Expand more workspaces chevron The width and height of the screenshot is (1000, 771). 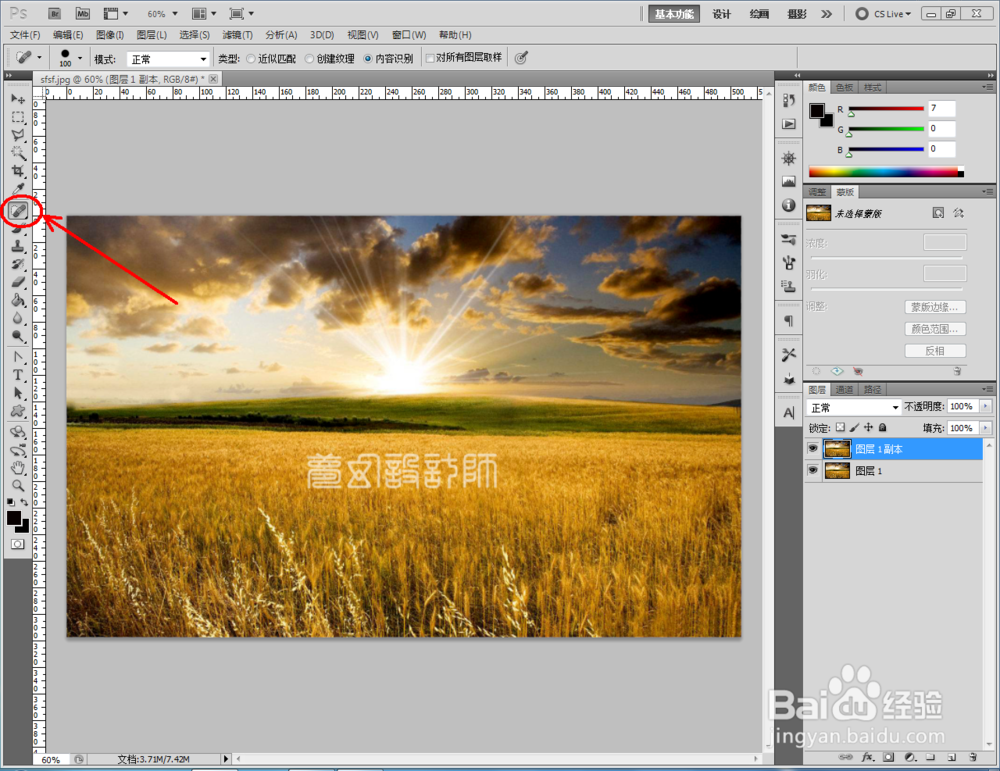coord(827,13)
